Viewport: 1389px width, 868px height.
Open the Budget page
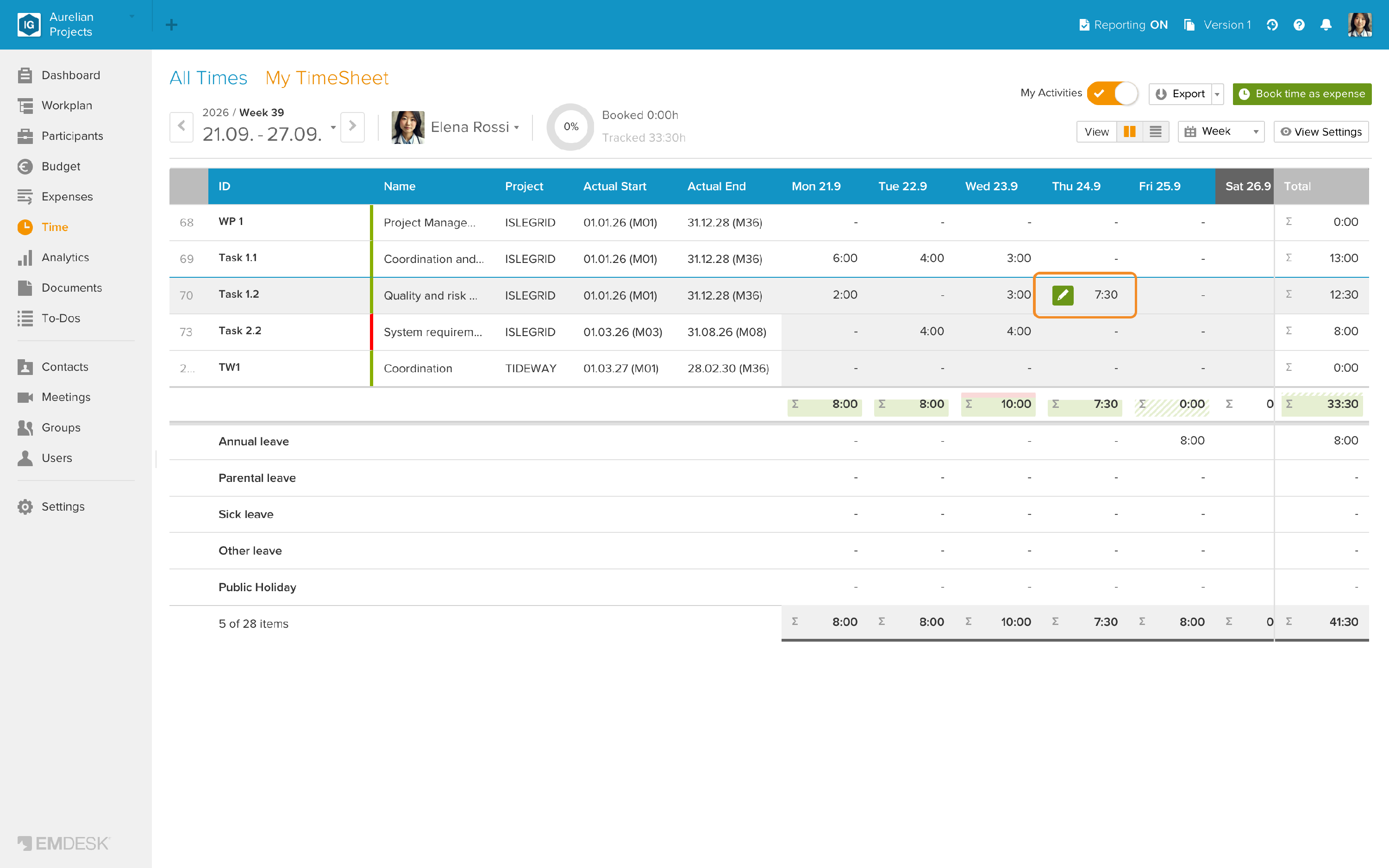tap(49, 167)
